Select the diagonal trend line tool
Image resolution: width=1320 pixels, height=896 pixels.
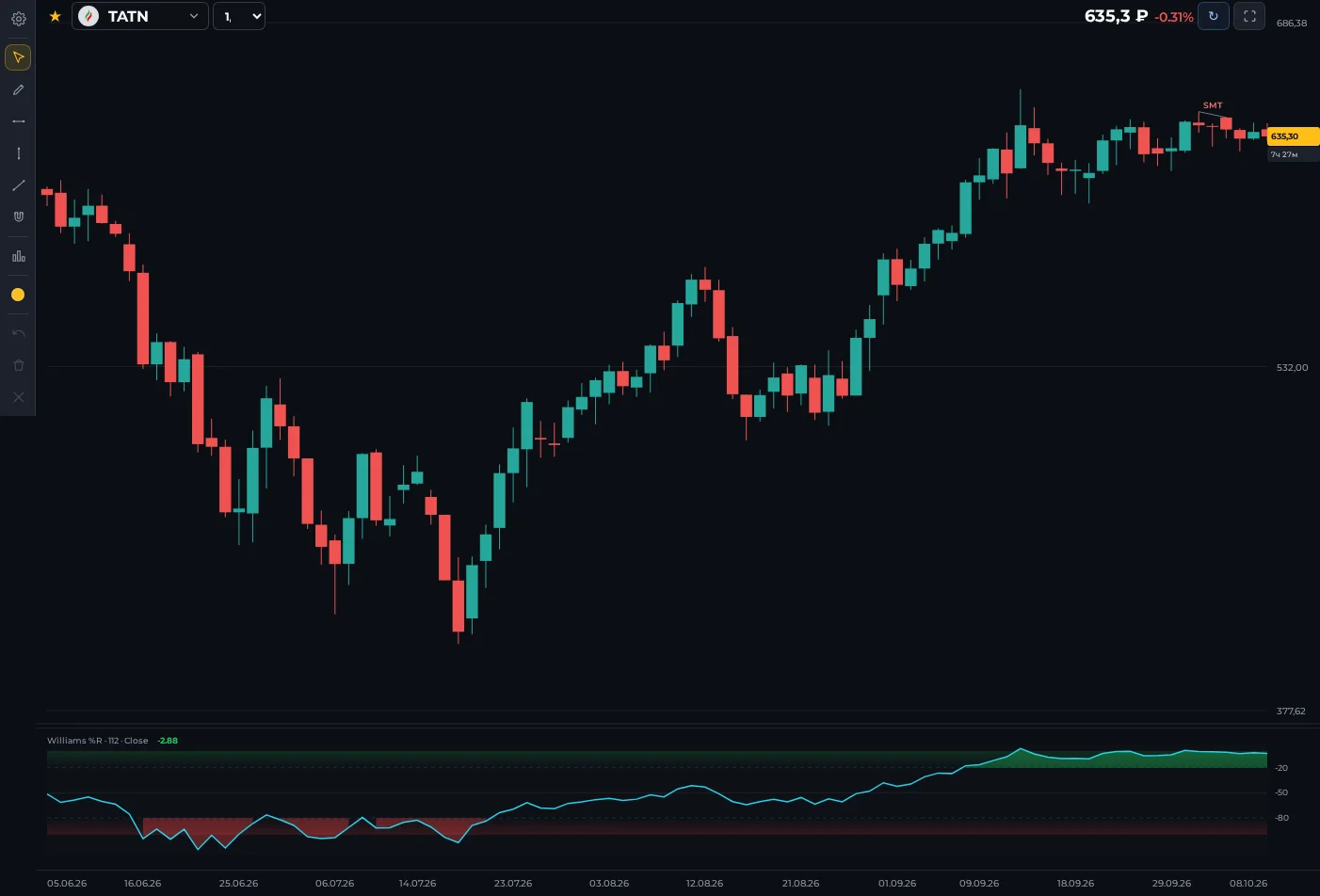(x=18, y=185)
